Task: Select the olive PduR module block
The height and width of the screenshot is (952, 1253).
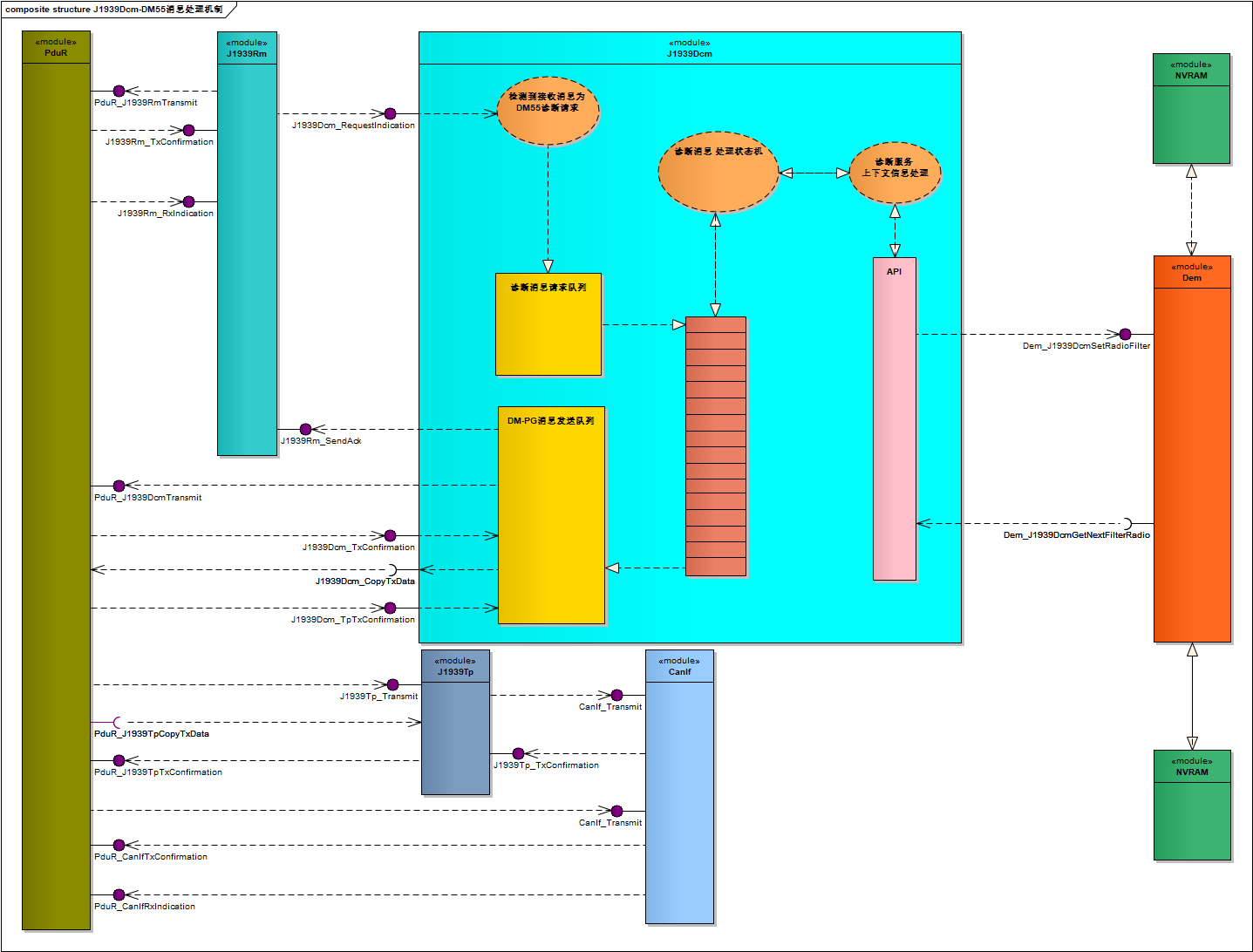Action: pyautogui.click(x=57, y=480)
